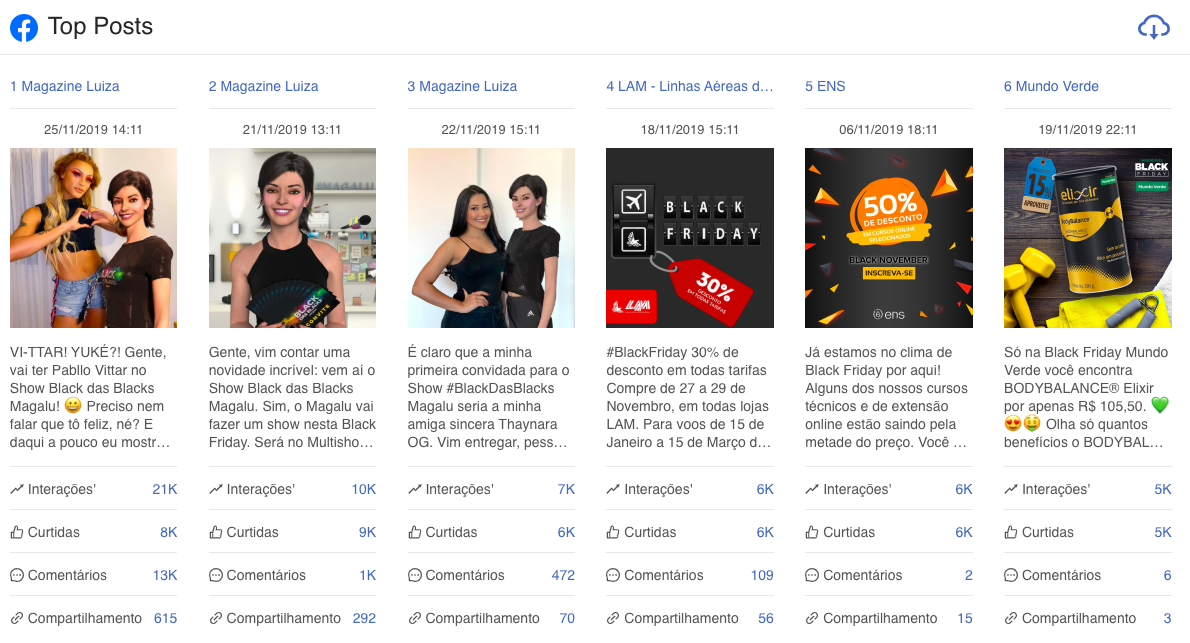1190x643 pixels.
Task: Open the ENS 50% de desconto thumbnail
Action: (889, 238)
